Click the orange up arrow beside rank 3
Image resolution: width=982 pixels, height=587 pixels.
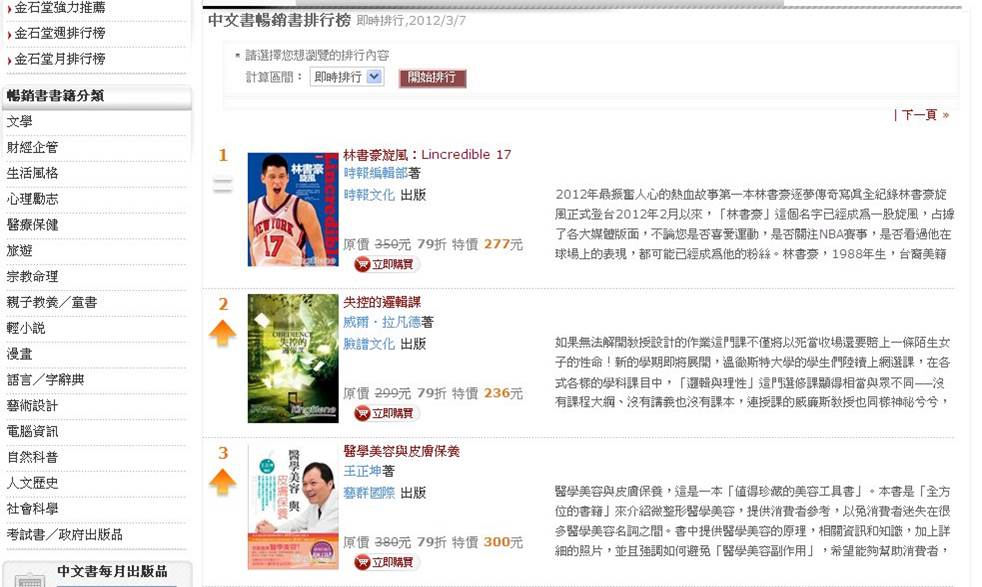tap(222, 482)
